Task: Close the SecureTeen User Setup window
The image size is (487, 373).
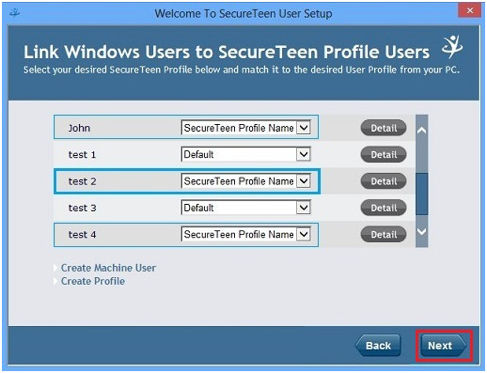Action: tap(470, 10)
